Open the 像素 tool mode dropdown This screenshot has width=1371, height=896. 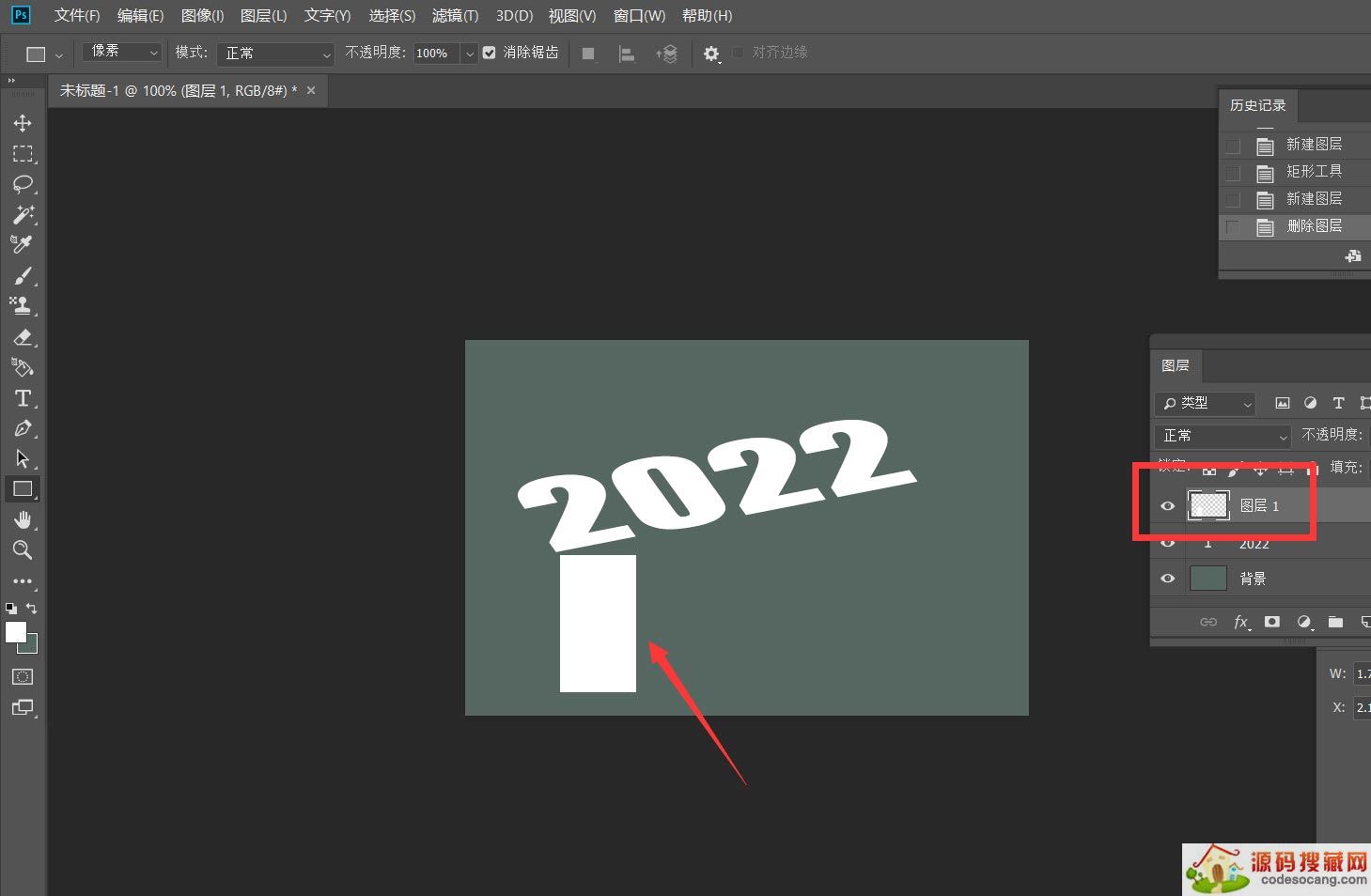point(122,52)
